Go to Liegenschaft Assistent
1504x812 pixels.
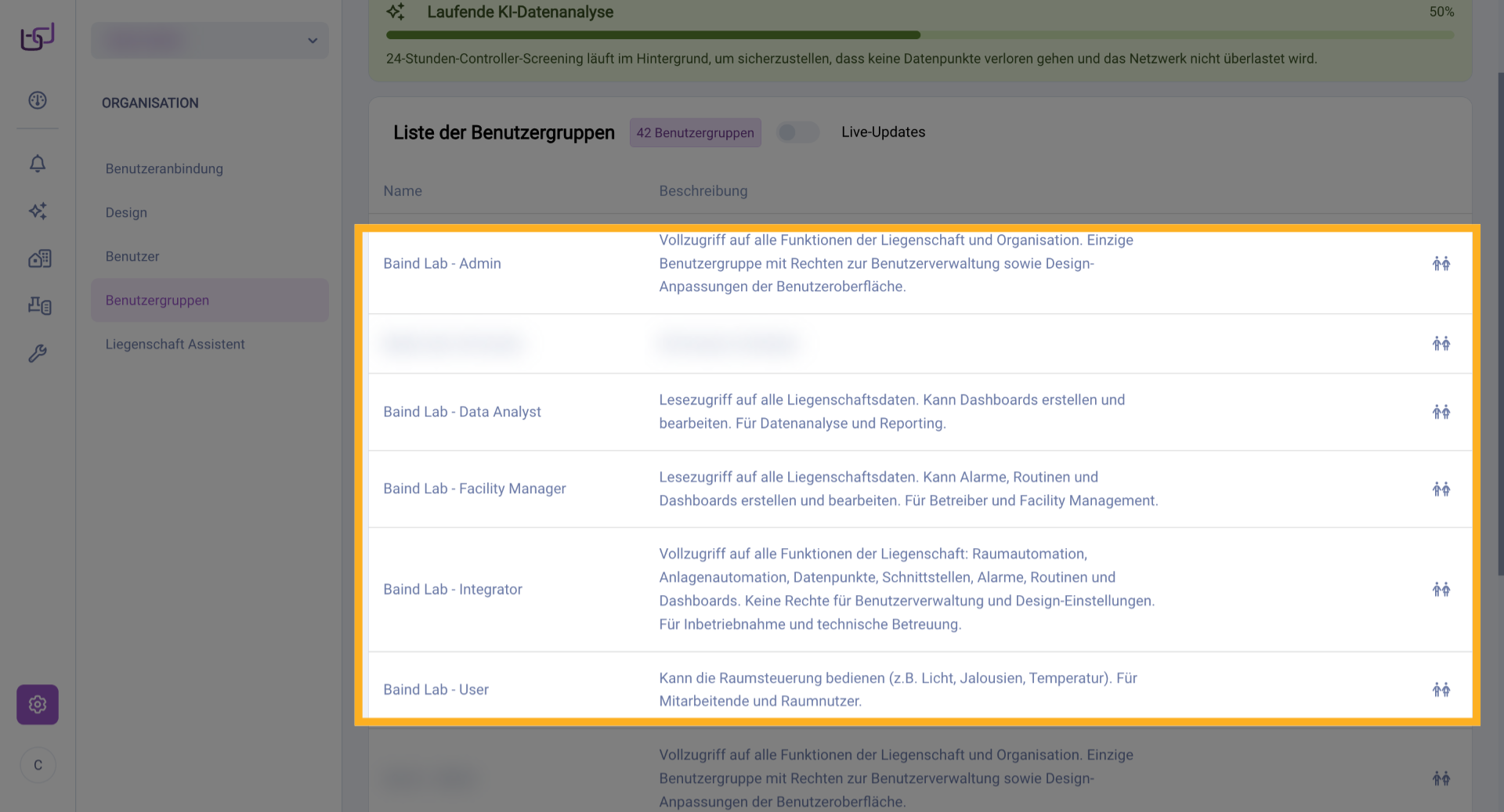pyautogui.click(x=175, y=345)
